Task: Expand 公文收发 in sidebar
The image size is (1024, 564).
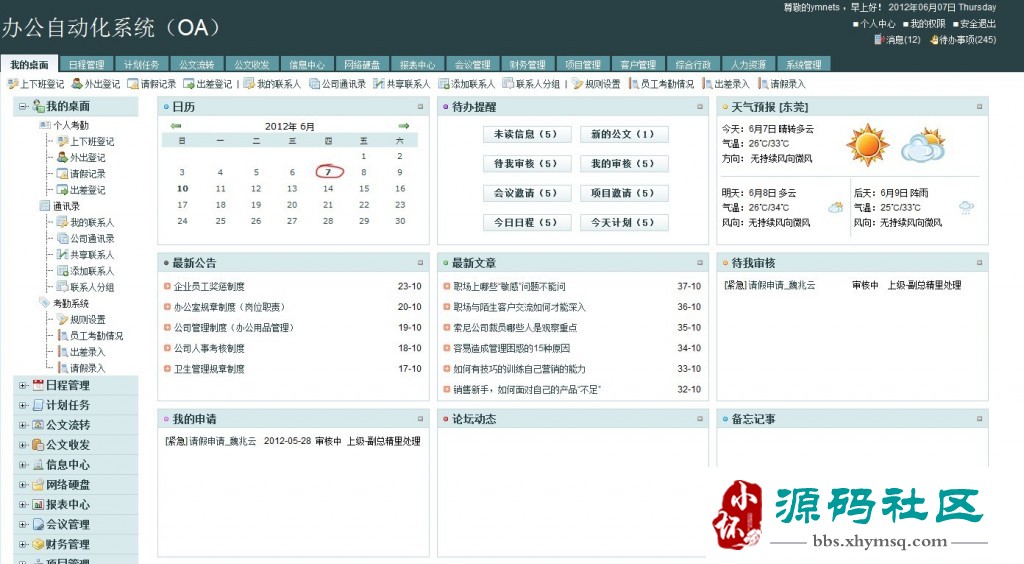Action: pyautogui.click(x=23, y=445)
